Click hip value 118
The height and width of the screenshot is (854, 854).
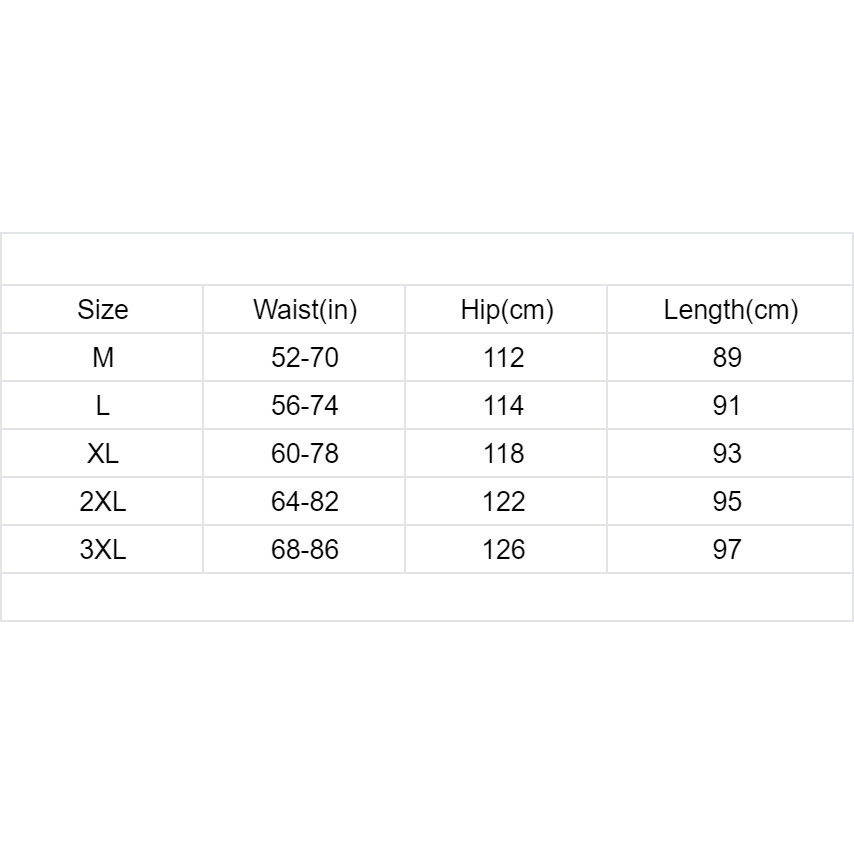click(504, 454)
